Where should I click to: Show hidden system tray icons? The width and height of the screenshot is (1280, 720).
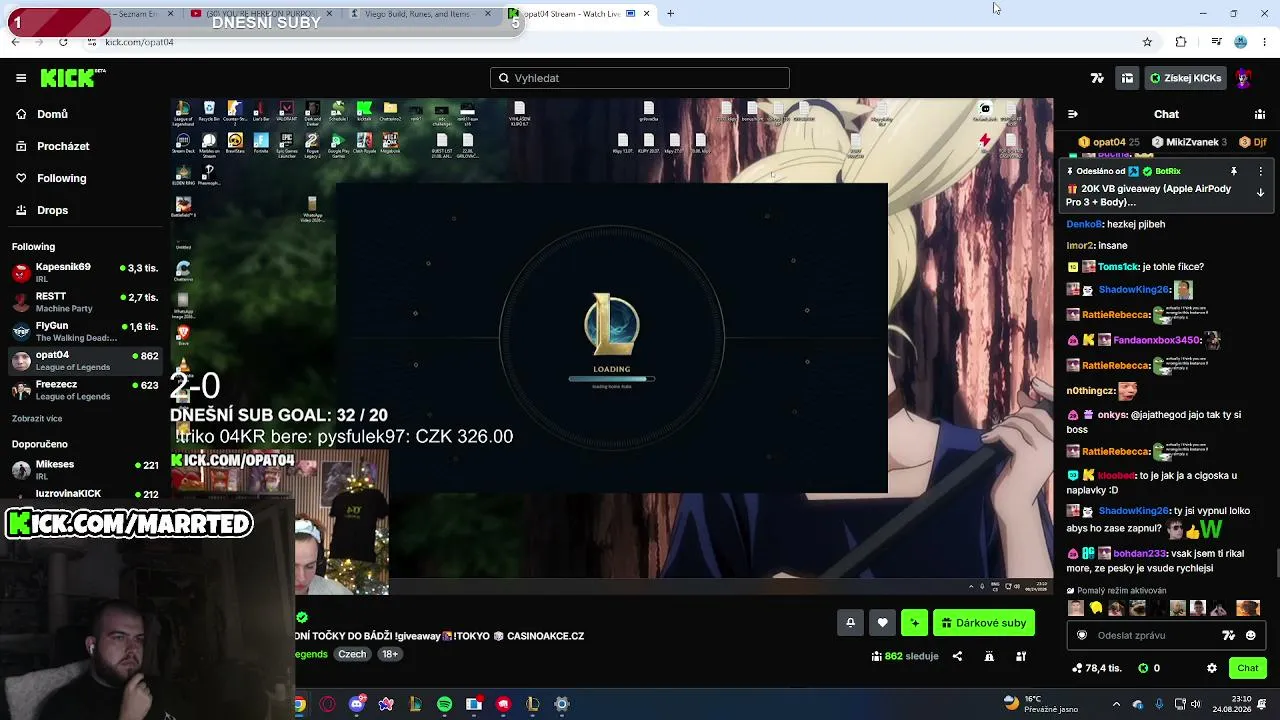click(x=1116, y=704)
